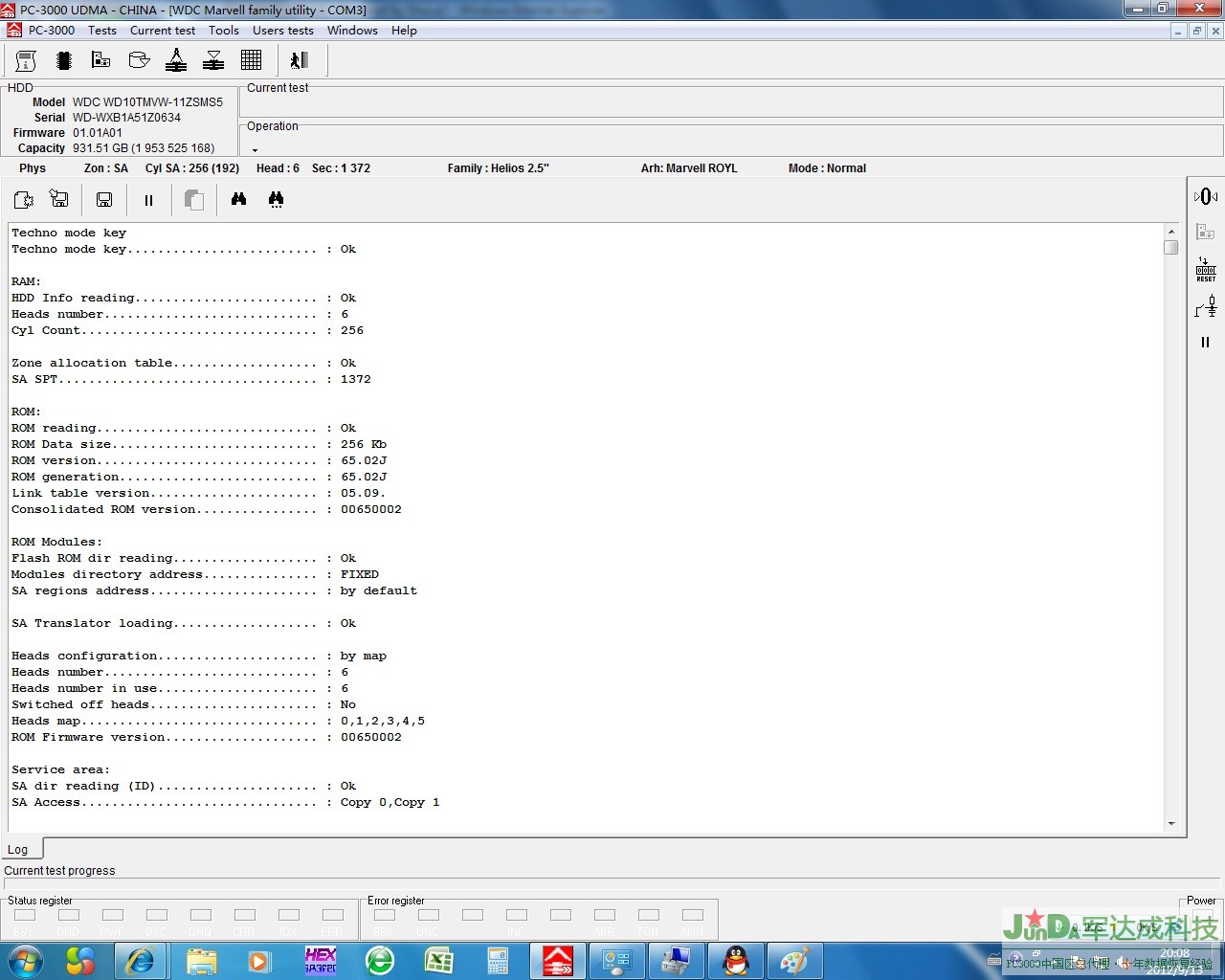The height and width of the screenshot is (980, 1225).
Task: Click the 'SA Translator loading' log line
Action: (184, 623)
